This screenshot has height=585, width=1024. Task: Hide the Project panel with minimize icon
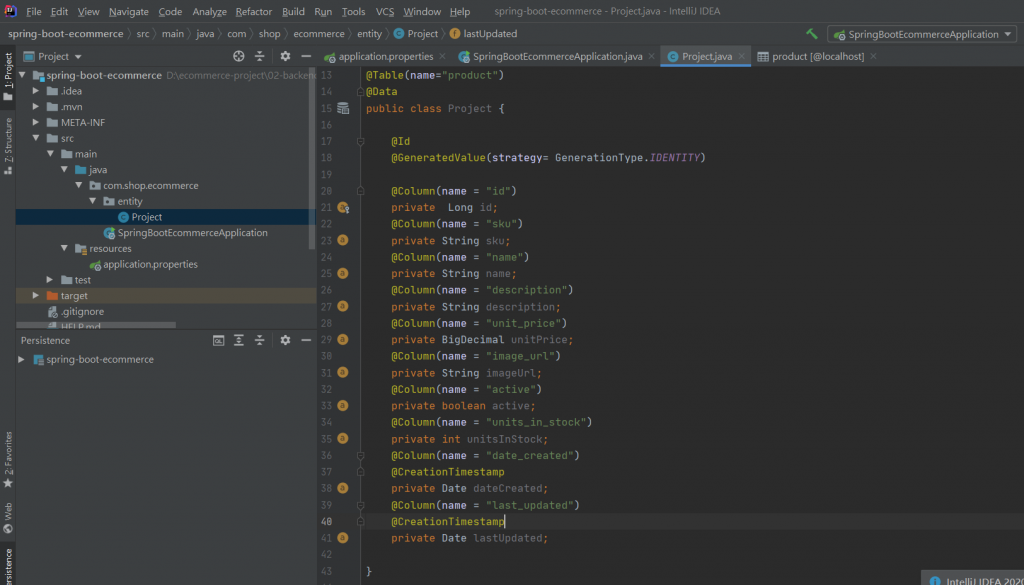coord(306,57)
